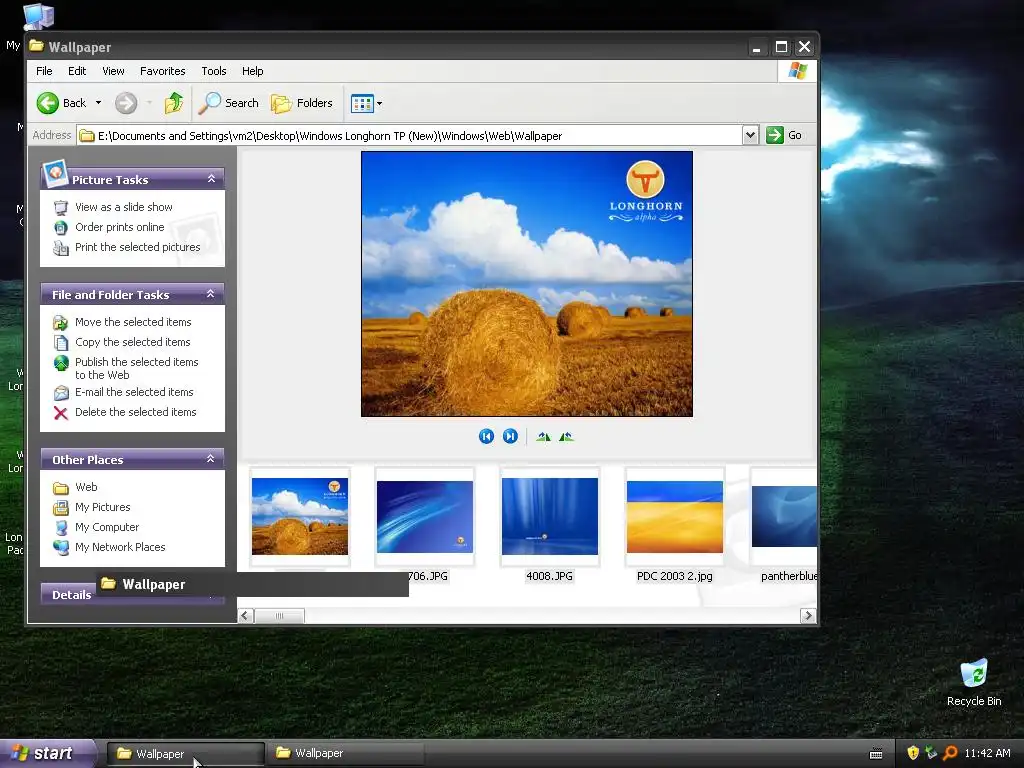Switch to second Wallpaper taskbar button
Screen dimensions: 1024x768
coord(345,753)
